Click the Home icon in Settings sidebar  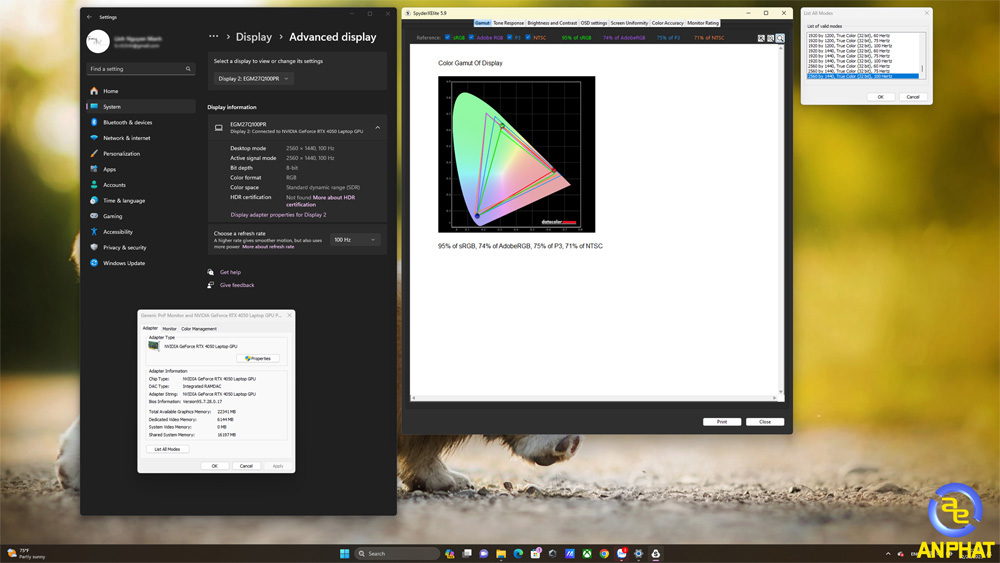pos(94,91)
